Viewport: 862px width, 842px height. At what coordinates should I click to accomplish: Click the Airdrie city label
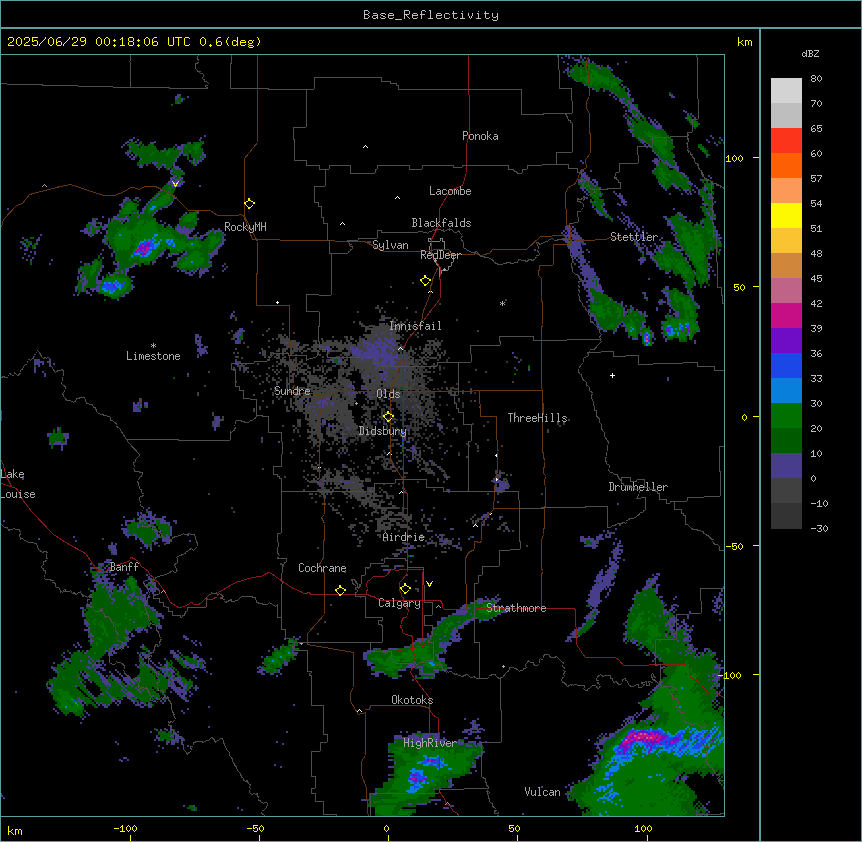point(403,537)
